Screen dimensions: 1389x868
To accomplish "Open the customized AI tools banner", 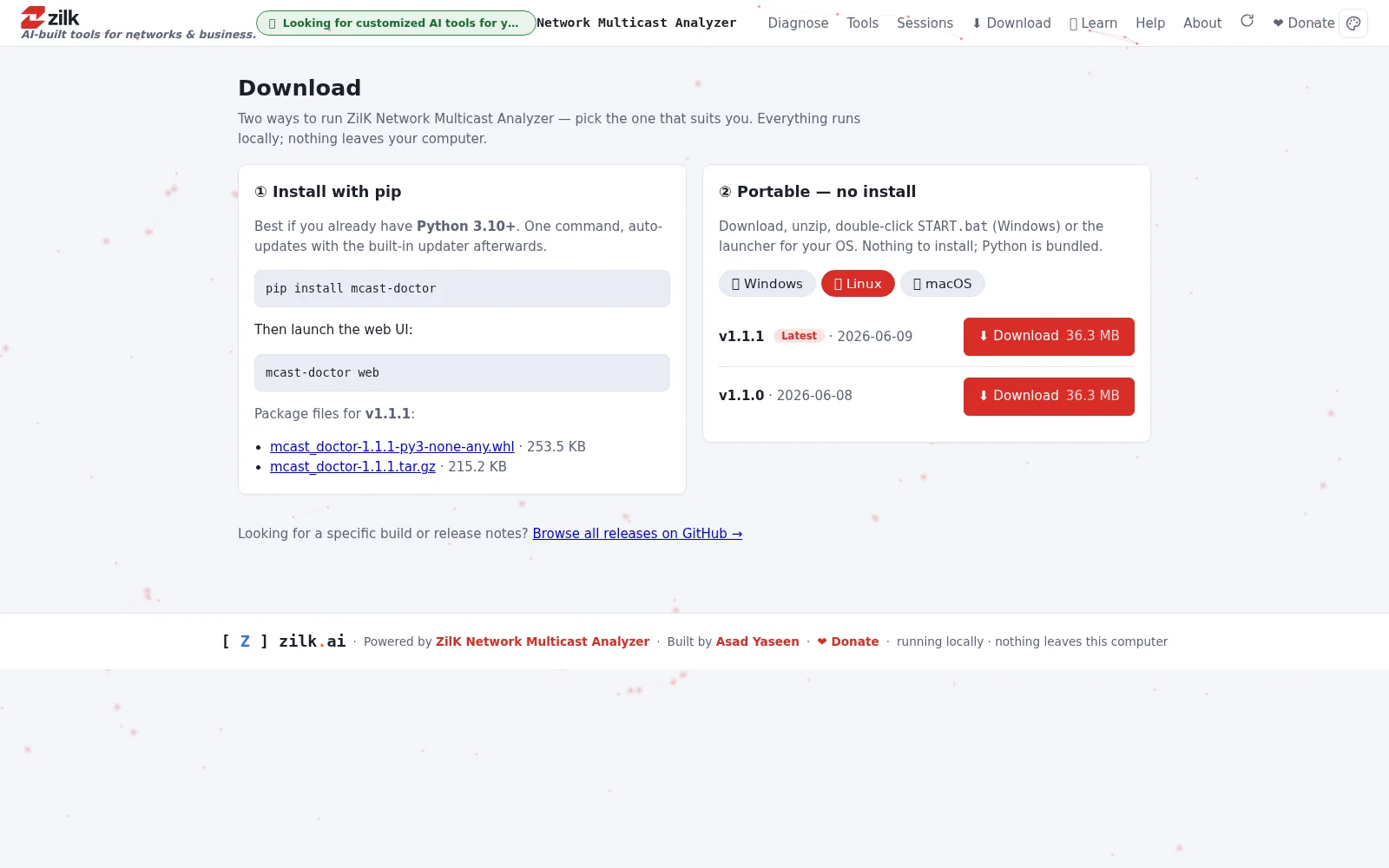I will (396, 23).
